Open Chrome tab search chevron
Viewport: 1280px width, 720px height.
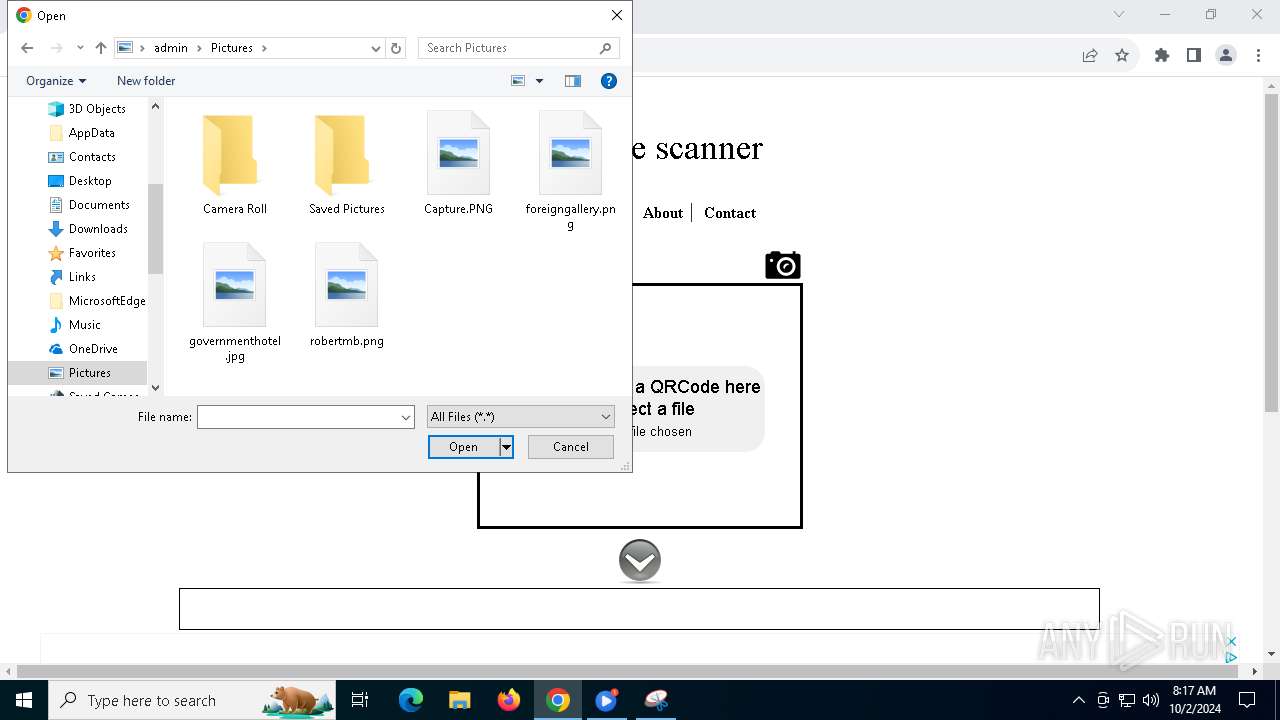coord(1119,14)
